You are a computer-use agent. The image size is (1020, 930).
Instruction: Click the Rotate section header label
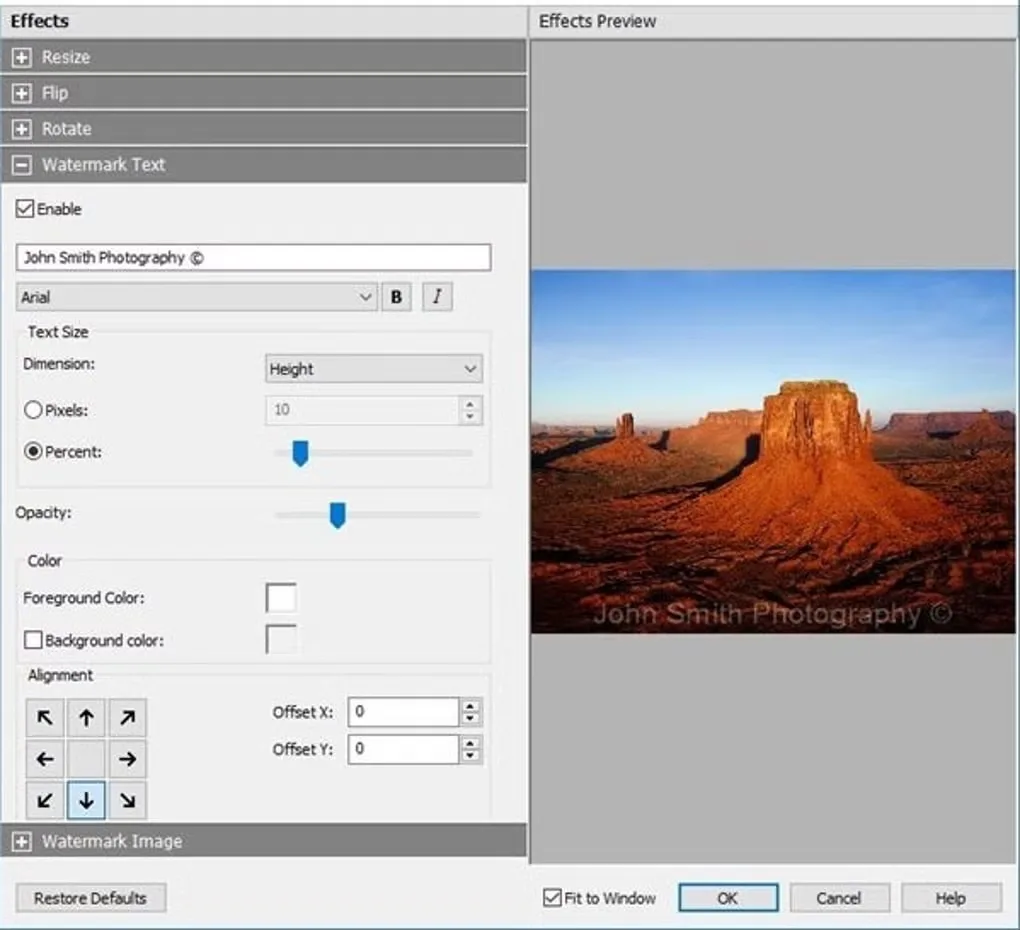pos(67,129)
